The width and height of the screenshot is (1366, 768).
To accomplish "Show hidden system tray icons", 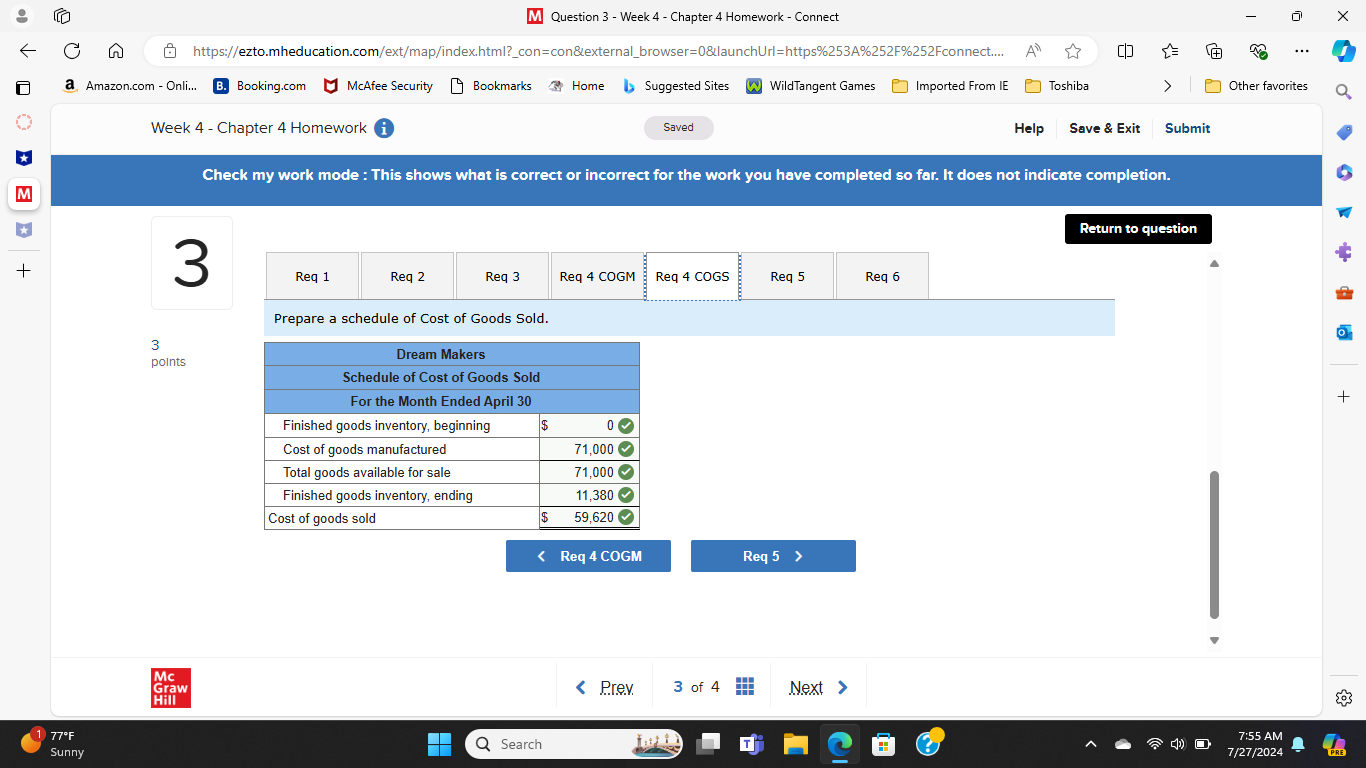I will (x=1091, y=744).
